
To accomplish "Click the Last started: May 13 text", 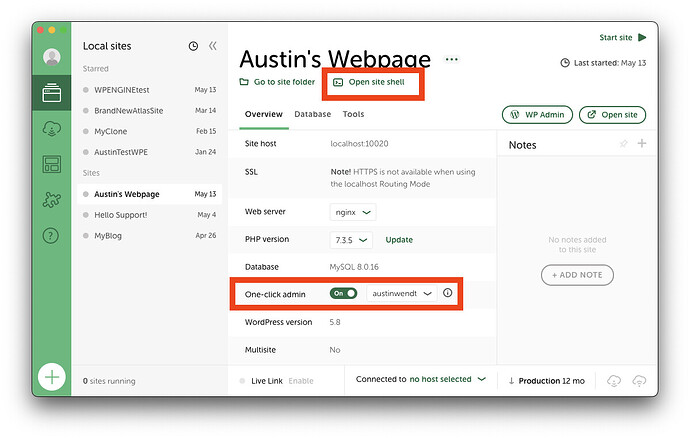I will coord(609,63).
